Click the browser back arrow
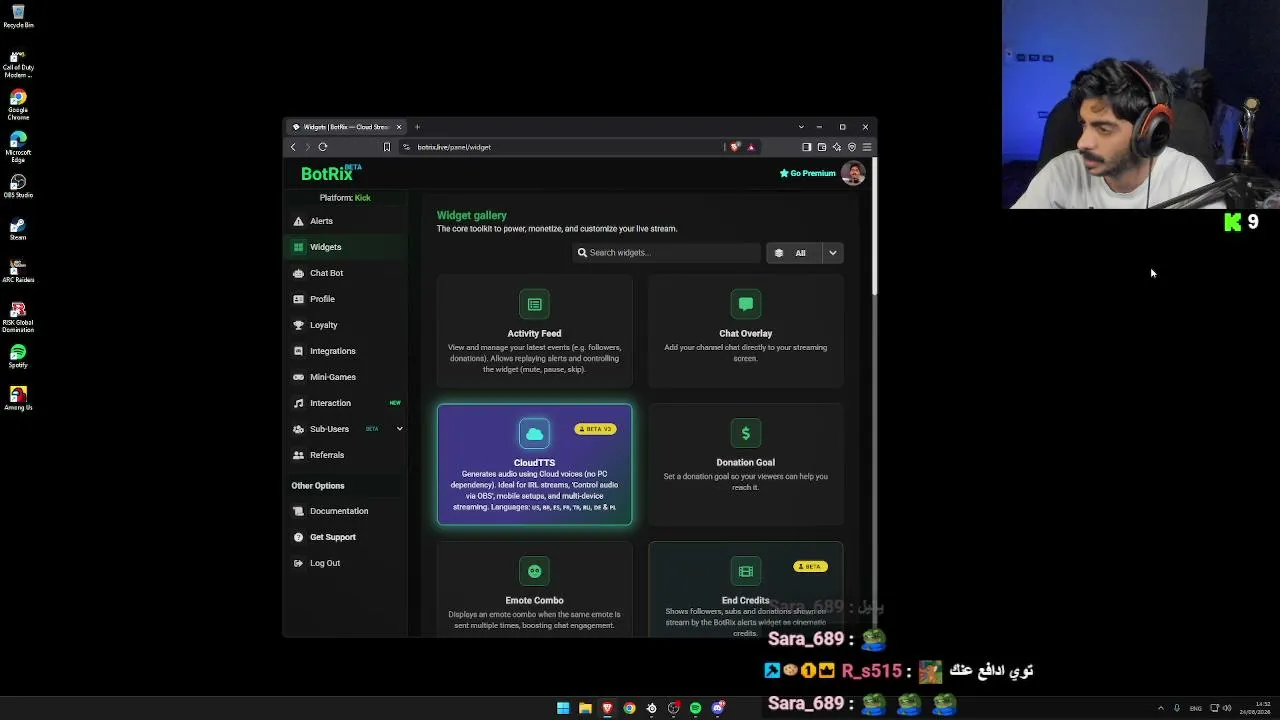 tap(293, 147)
